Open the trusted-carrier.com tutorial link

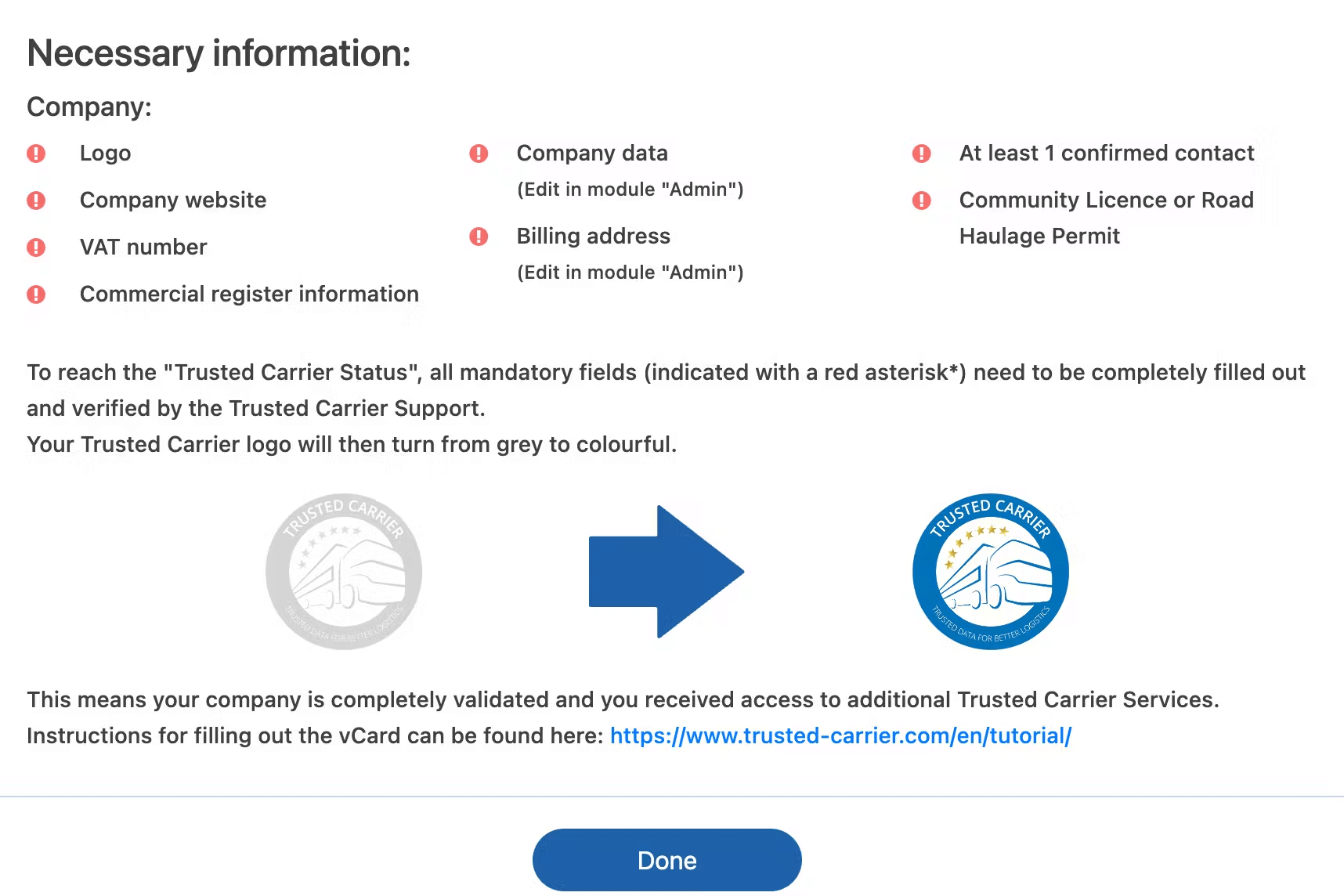(840, 735)
